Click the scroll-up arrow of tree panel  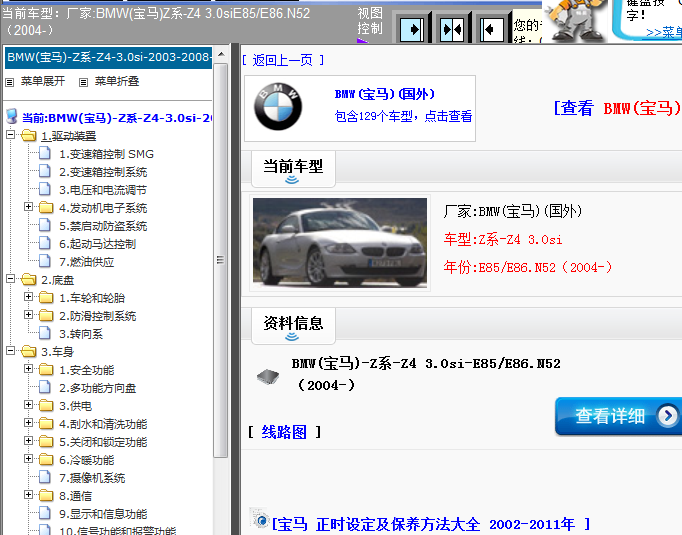pos(221,54)
